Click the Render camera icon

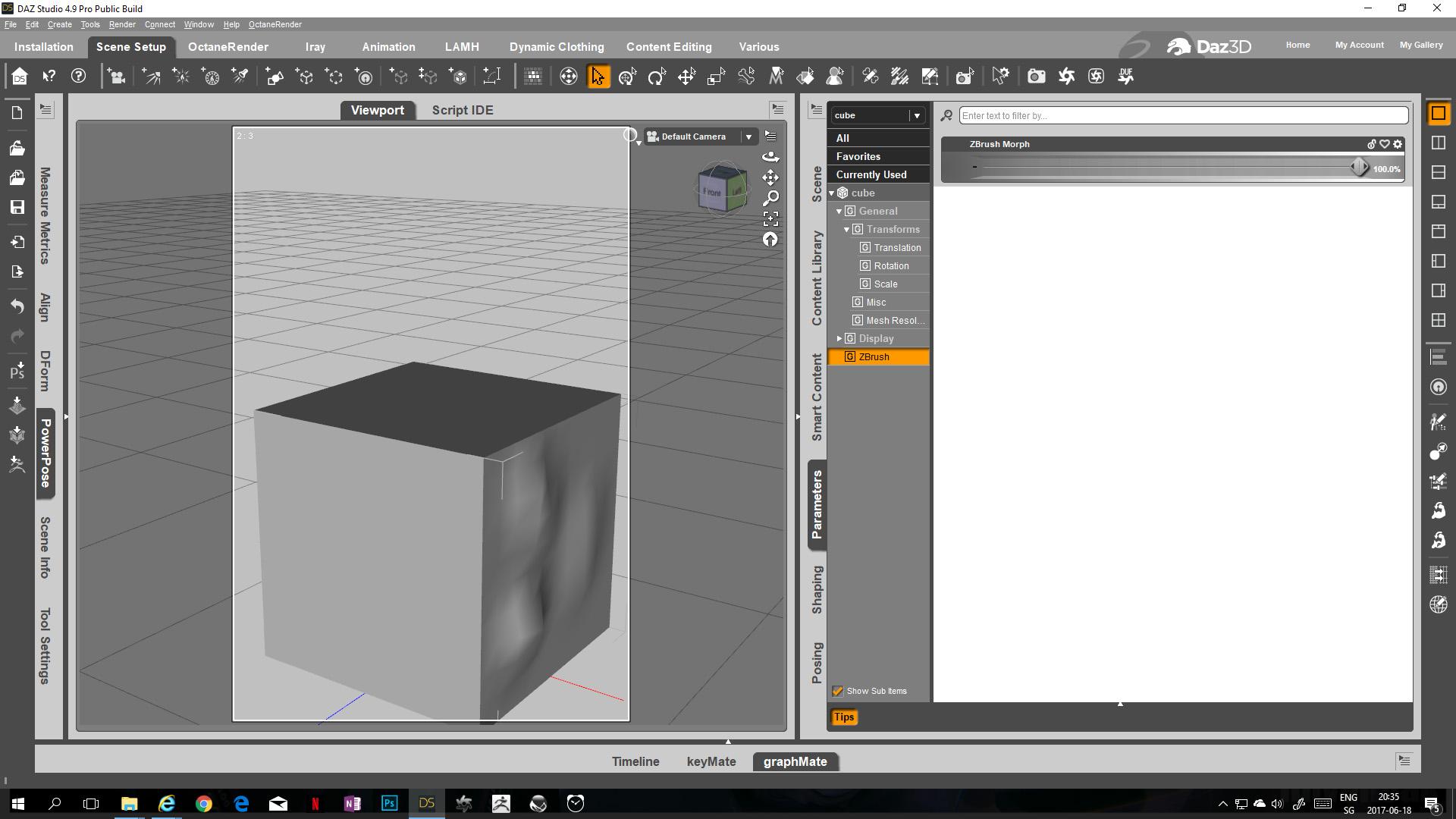click(x=1036, y=77)
